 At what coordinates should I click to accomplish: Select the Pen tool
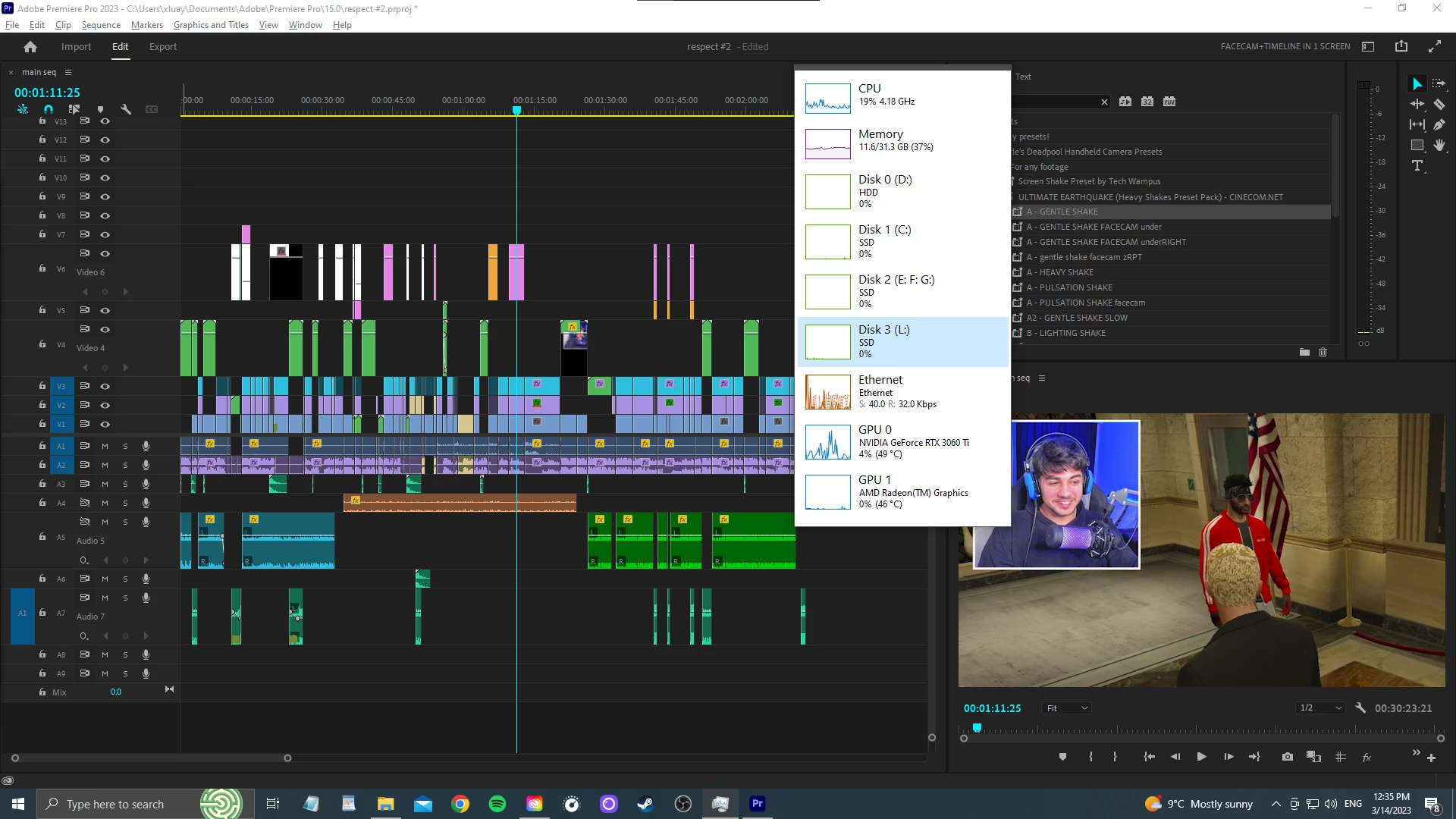tap(1439, 124)
